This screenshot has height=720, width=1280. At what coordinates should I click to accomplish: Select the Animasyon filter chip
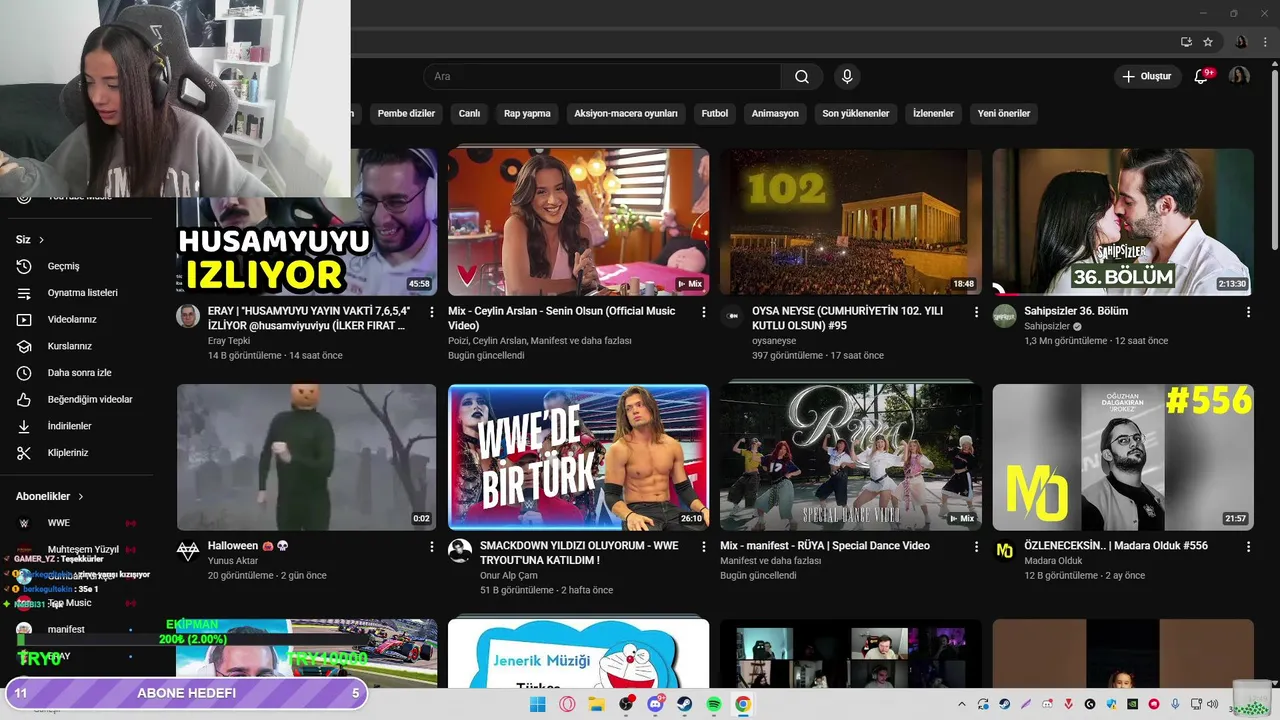[775, 113]
